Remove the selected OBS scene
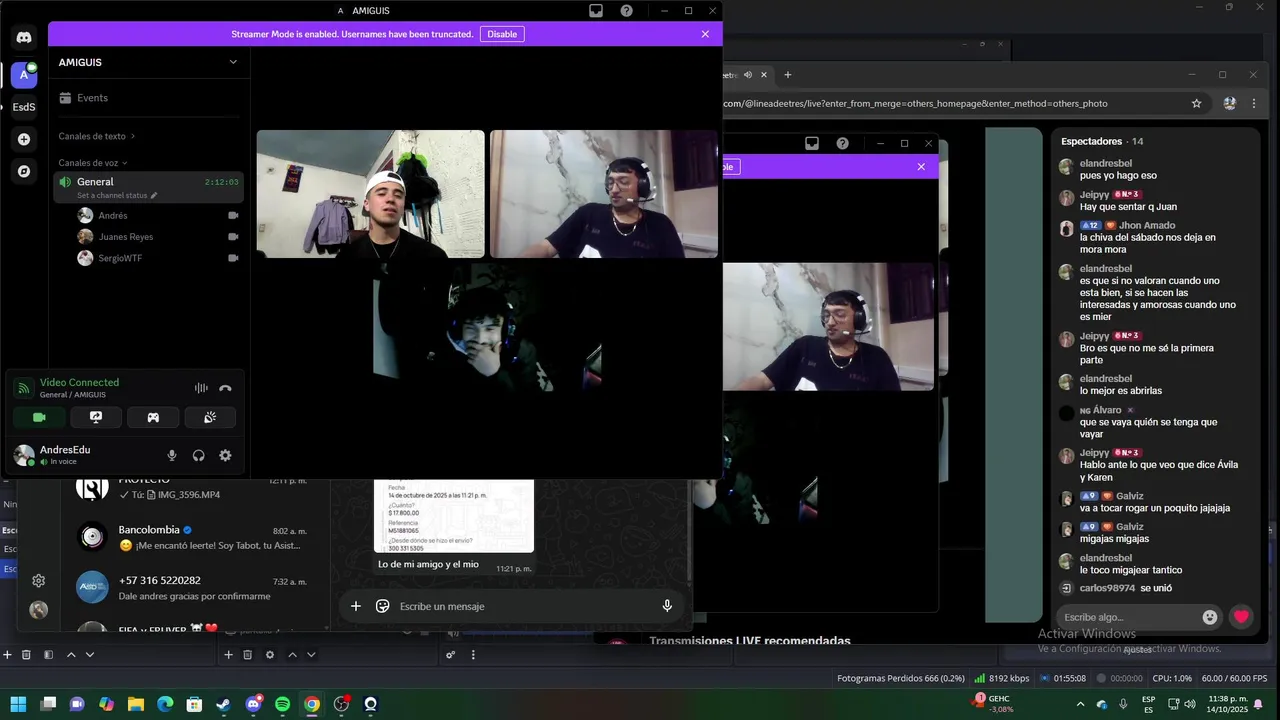1280x720 pixels. (x=27, y=655)
